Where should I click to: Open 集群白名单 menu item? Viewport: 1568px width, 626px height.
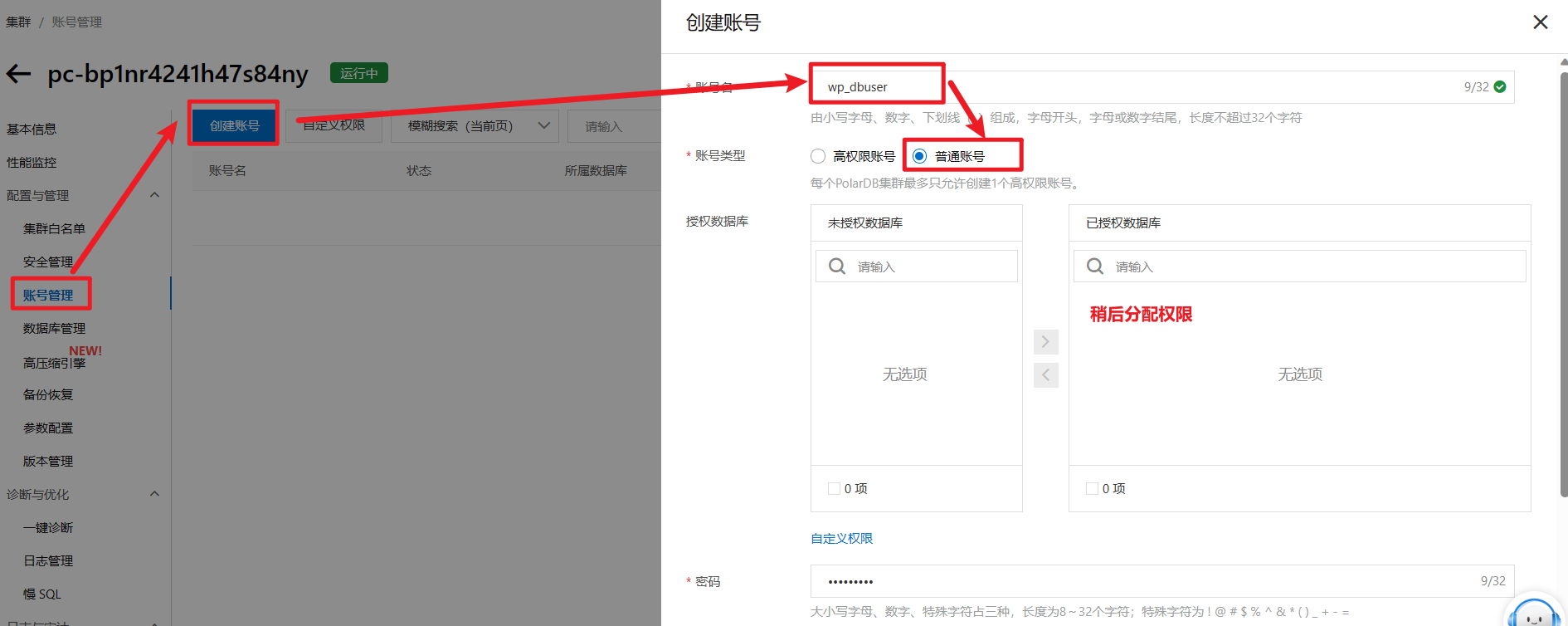coord(54,228)
